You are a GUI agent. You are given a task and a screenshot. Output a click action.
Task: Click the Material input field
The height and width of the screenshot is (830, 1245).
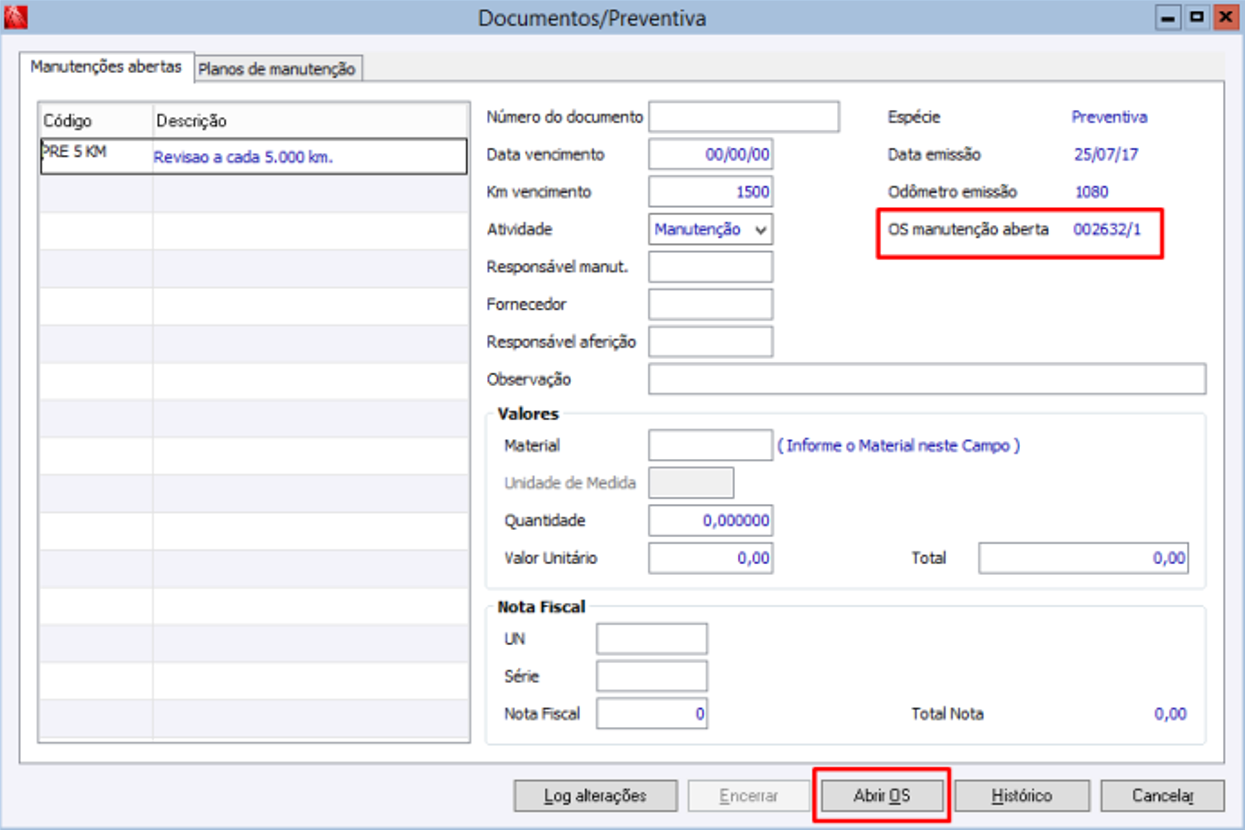pyautogui.click(x=711, y=446)
